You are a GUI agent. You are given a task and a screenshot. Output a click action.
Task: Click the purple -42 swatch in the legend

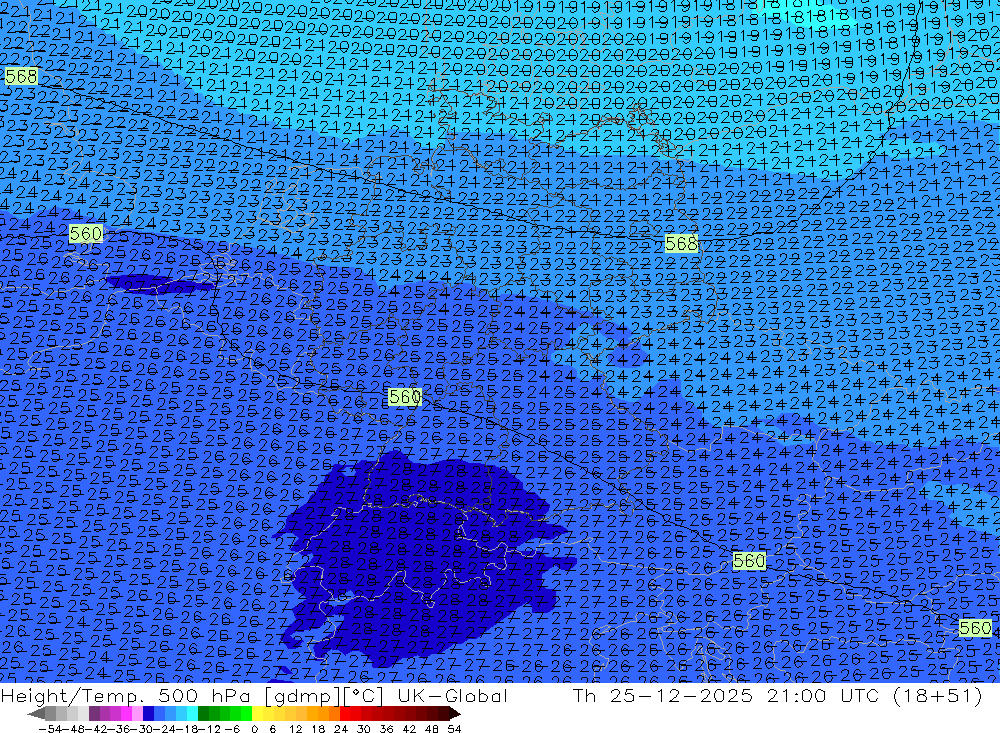pos(94,714)
